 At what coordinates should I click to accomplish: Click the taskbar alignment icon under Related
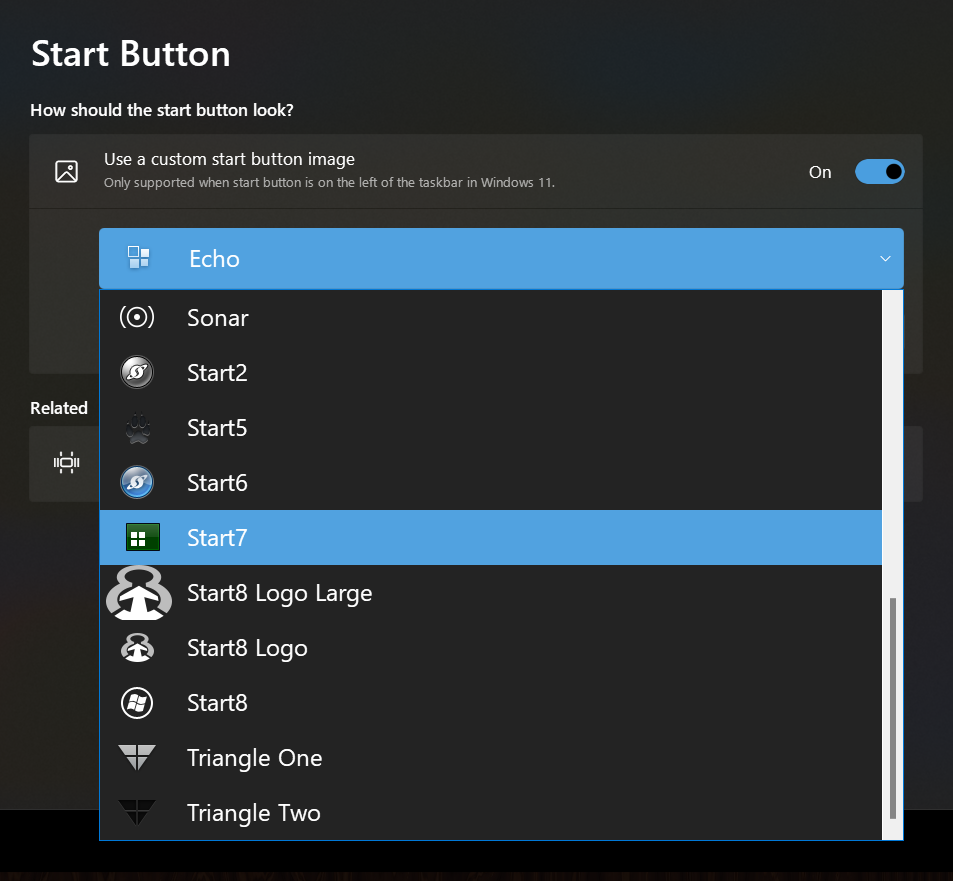(x=66, y=462)
